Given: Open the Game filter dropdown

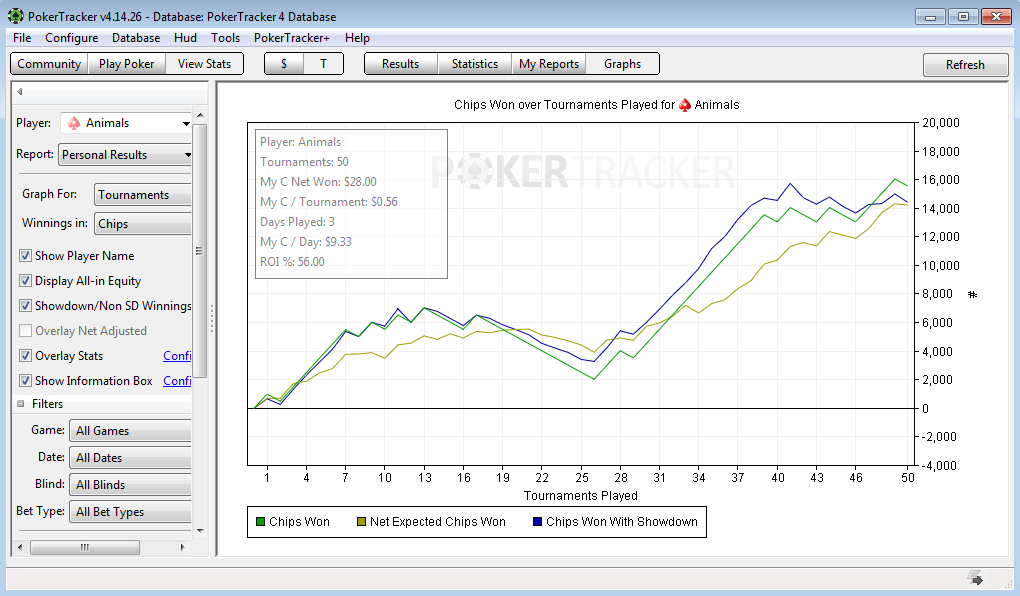Looking at the screenshot, I should pyautogui.click(x=130, y=431).
